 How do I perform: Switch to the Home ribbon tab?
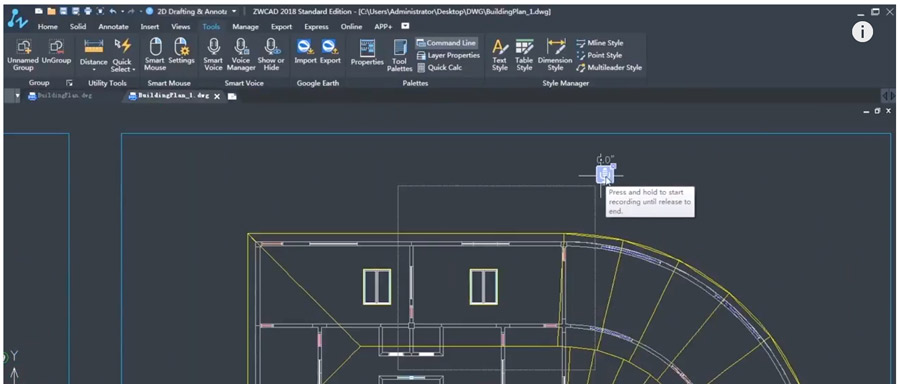[x=48, y=27]
